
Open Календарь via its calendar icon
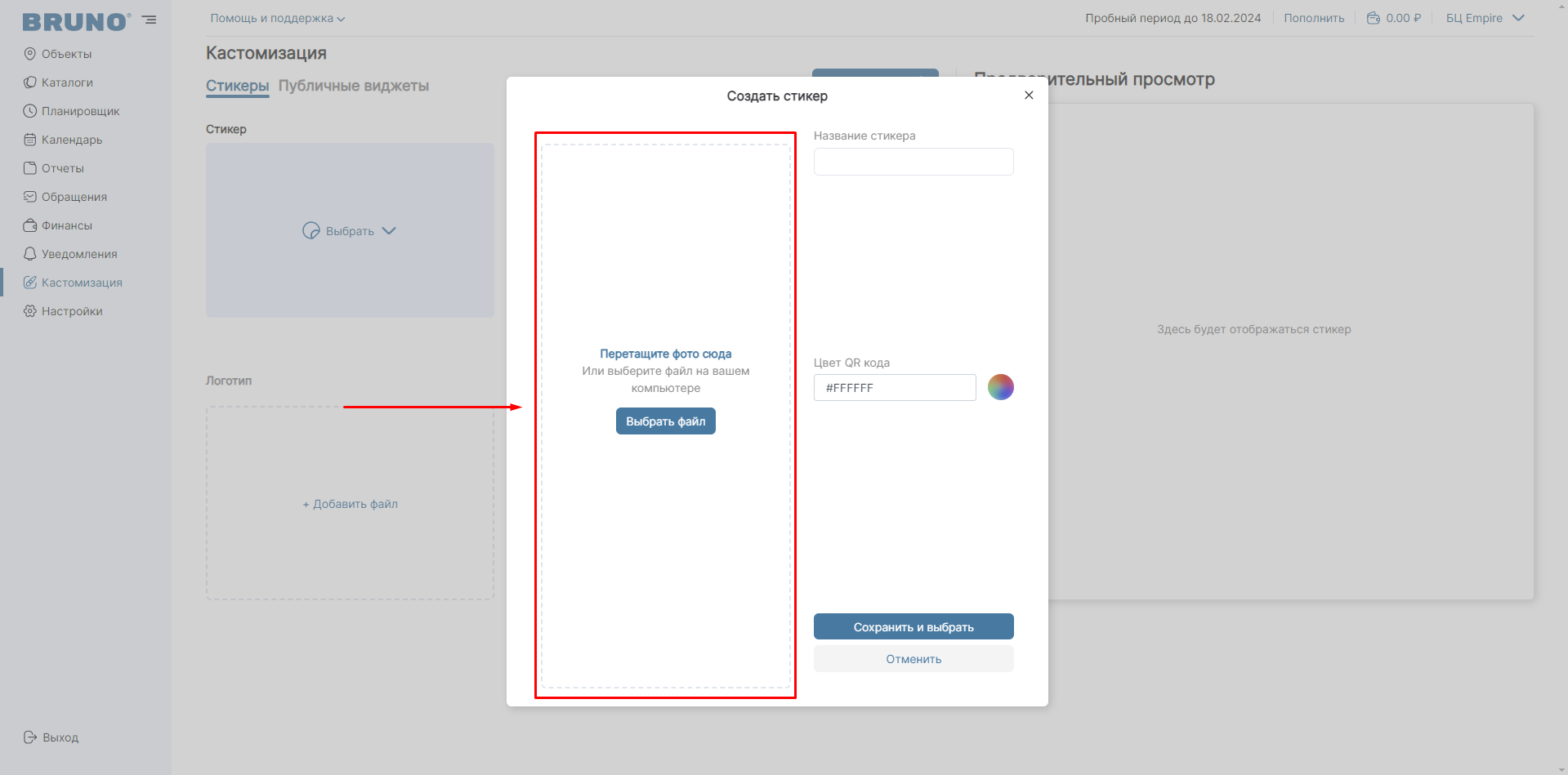(x=30, y=140)
